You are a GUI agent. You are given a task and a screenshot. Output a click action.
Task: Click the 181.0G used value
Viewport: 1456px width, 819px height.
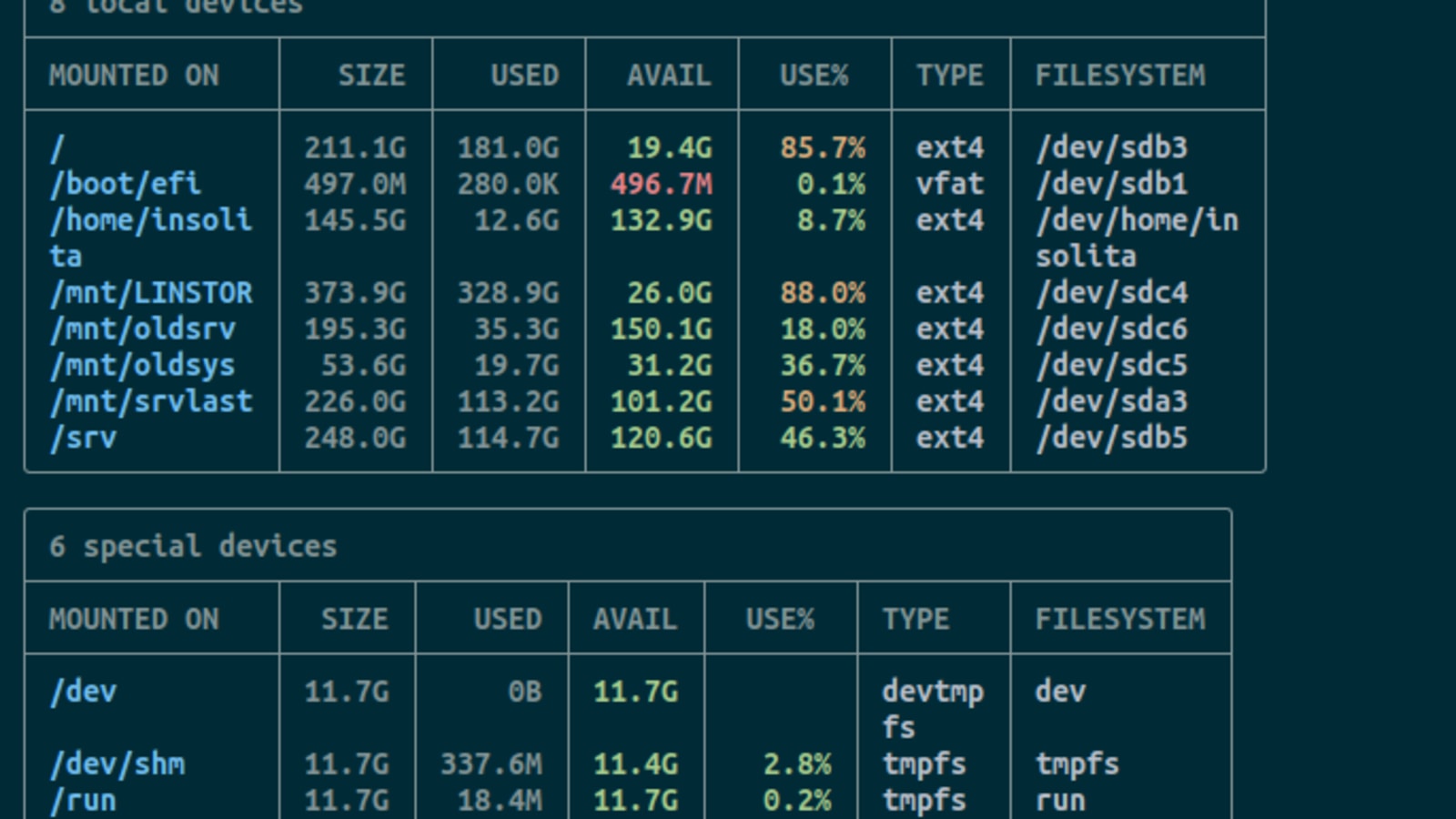pyautogui.click(x=508, y=147)
